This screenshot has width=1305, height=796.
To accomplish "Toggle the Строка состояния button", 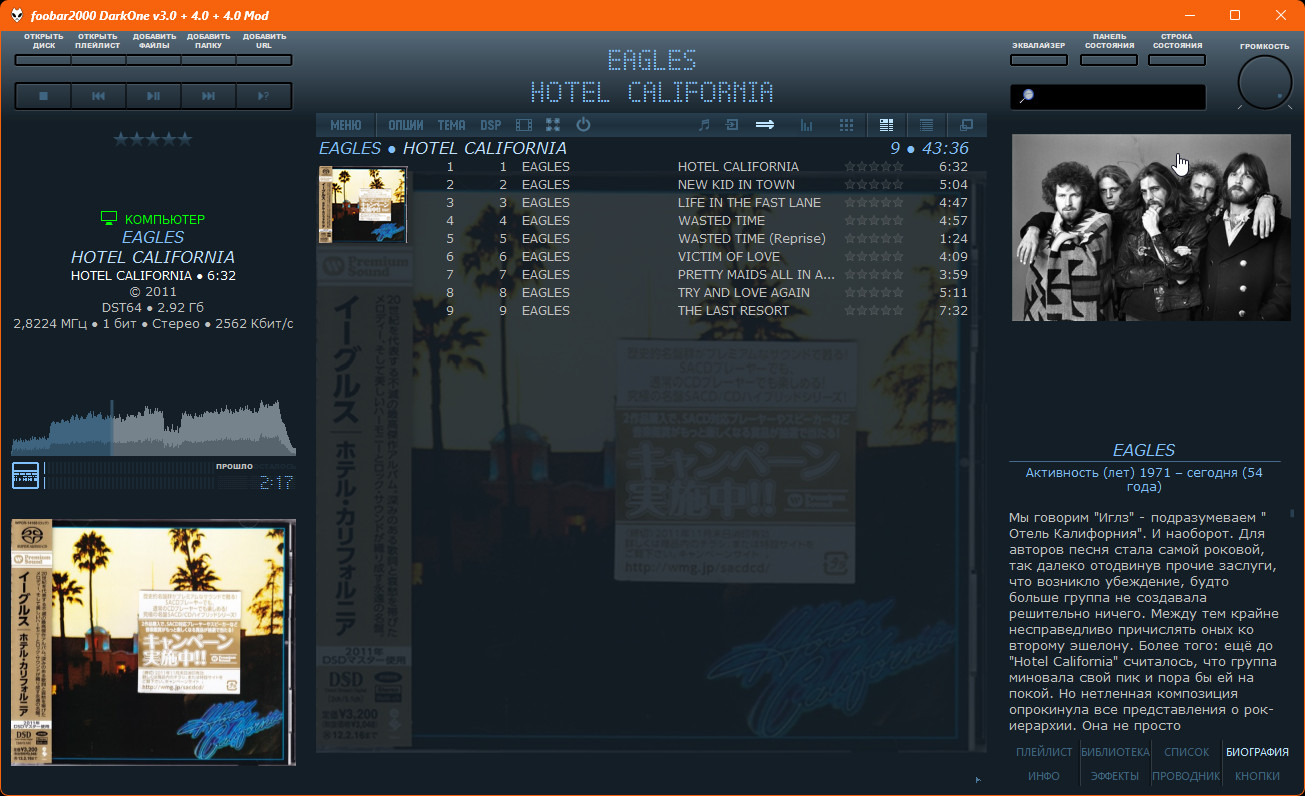I will click(x=1177, y=60).
